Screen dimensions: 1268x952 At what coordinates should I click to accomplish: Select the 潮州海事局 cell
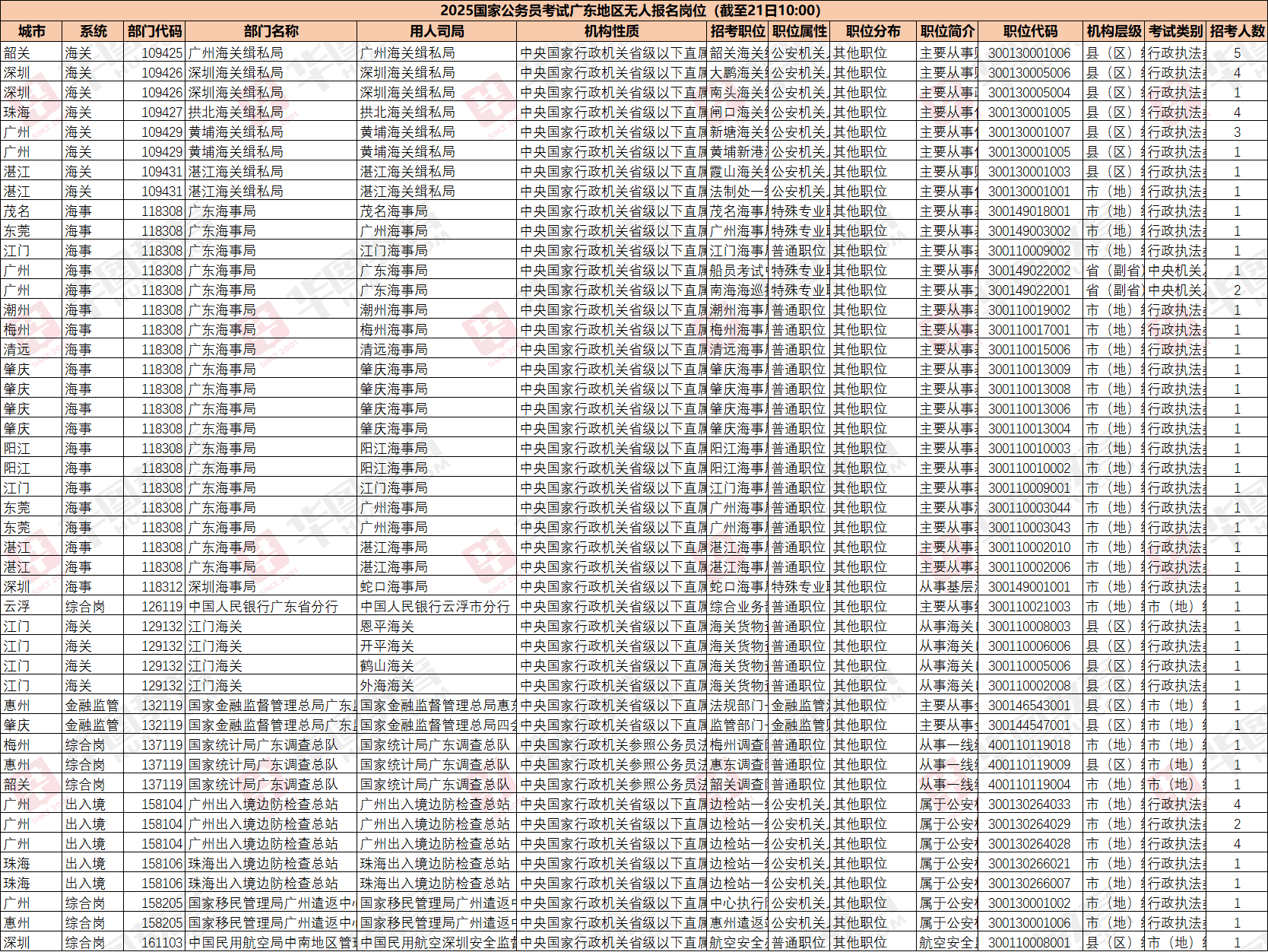(x=437, y=310)
